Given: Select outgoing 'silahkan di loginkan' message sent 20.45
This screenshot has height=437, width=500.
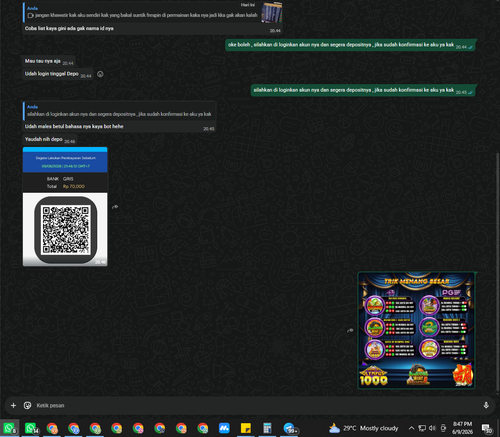Looking at the screenshot, I should pyautogui.click(x=363, y=90).
